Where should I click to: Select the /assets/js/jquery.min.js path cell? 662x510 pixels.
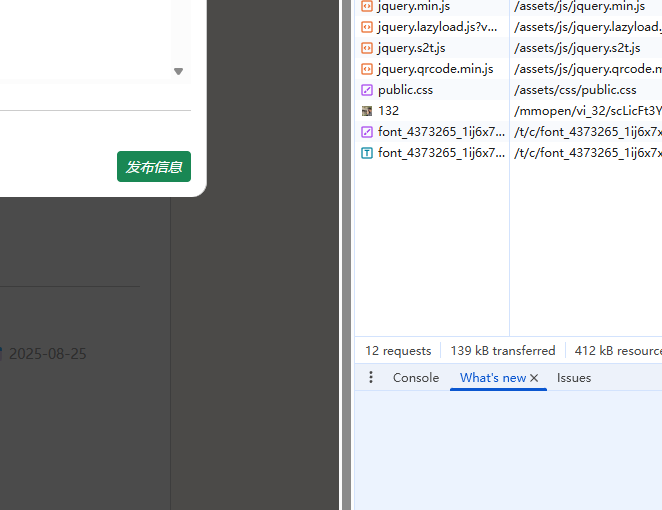(x=579, y=7)
